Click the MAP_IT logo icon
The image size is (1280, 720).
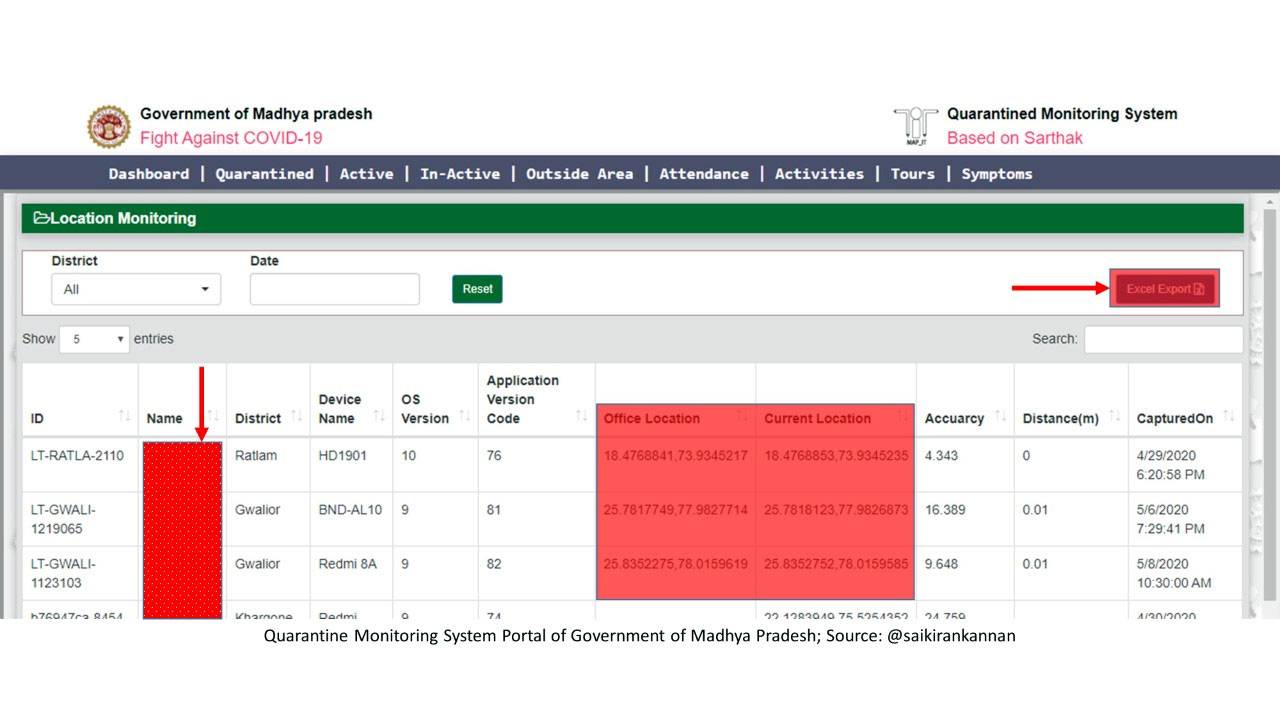click(914, 126)
